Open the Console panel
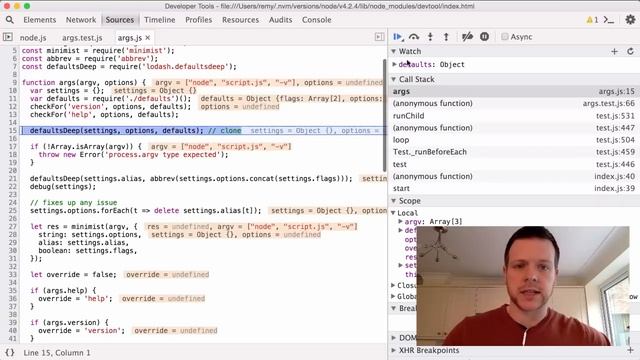 click(x=316, y=20)
